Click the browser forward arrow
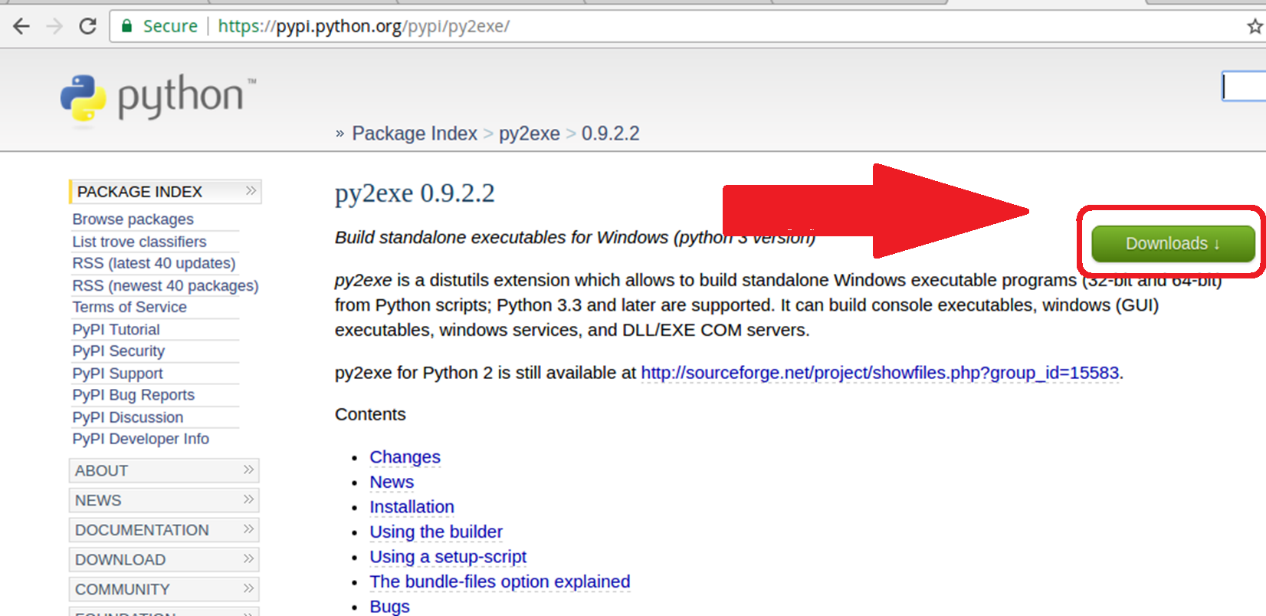This screenshot has height=616, width=1266. pos(54,26)
